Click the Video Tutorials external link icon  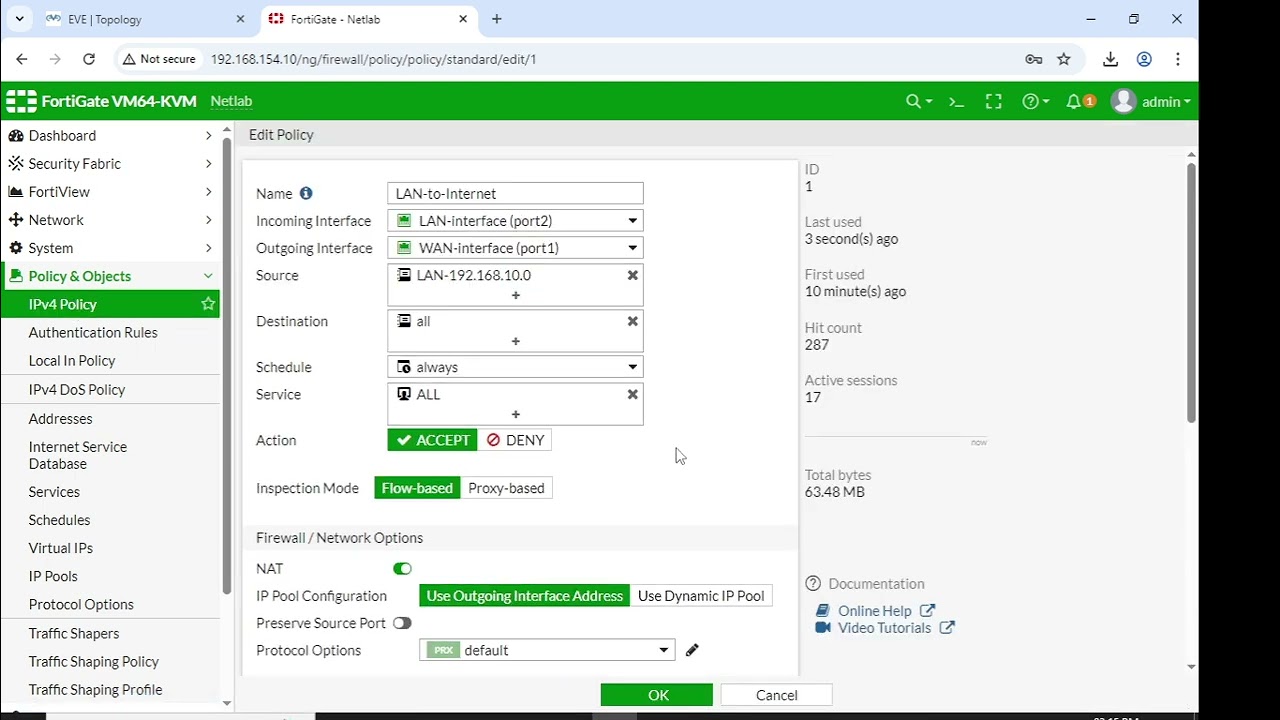pyautogui.click(x=947, y=628)
